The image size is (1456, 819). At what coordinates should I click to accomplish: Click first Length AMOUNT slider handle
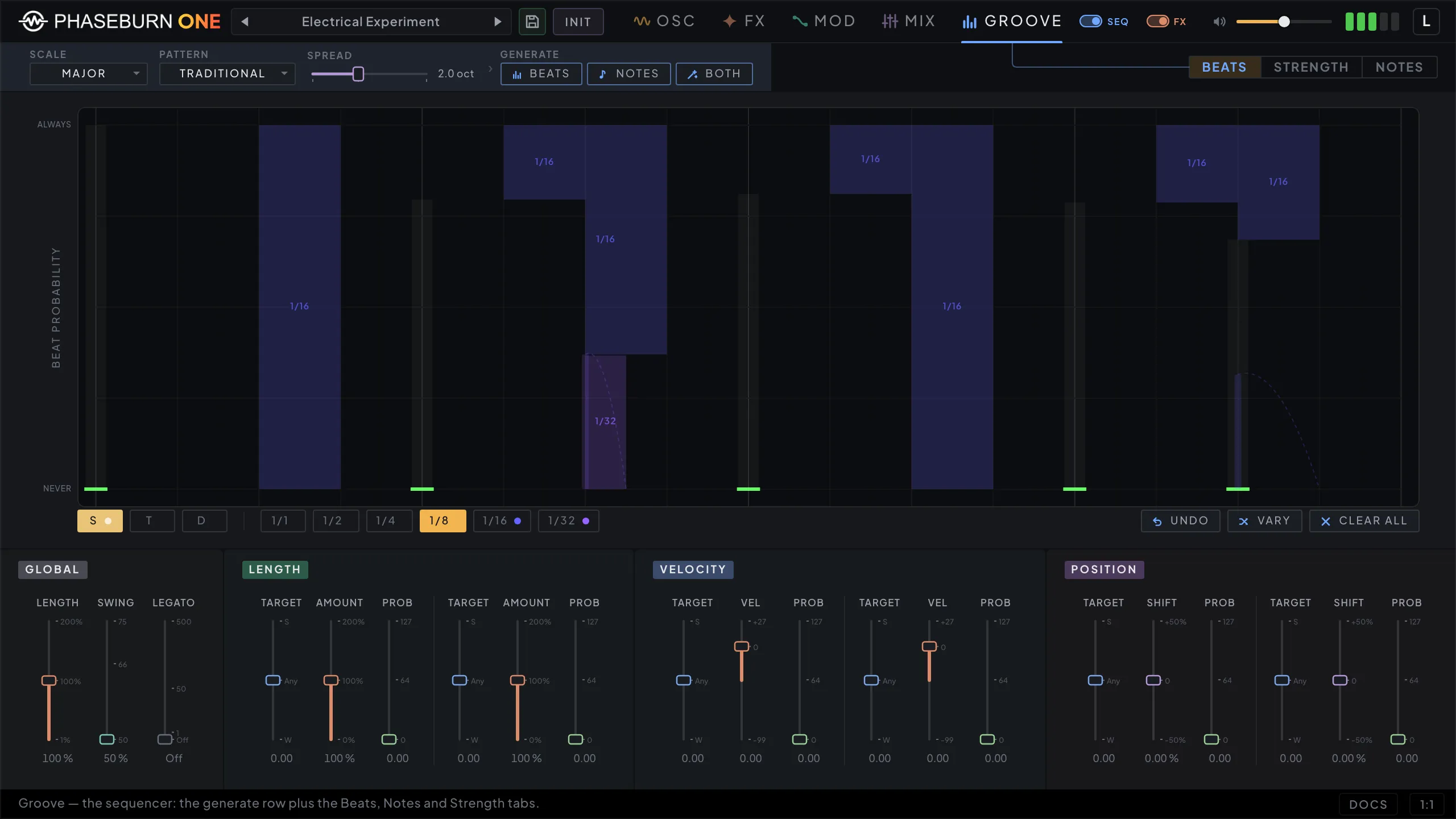(331, 680)
